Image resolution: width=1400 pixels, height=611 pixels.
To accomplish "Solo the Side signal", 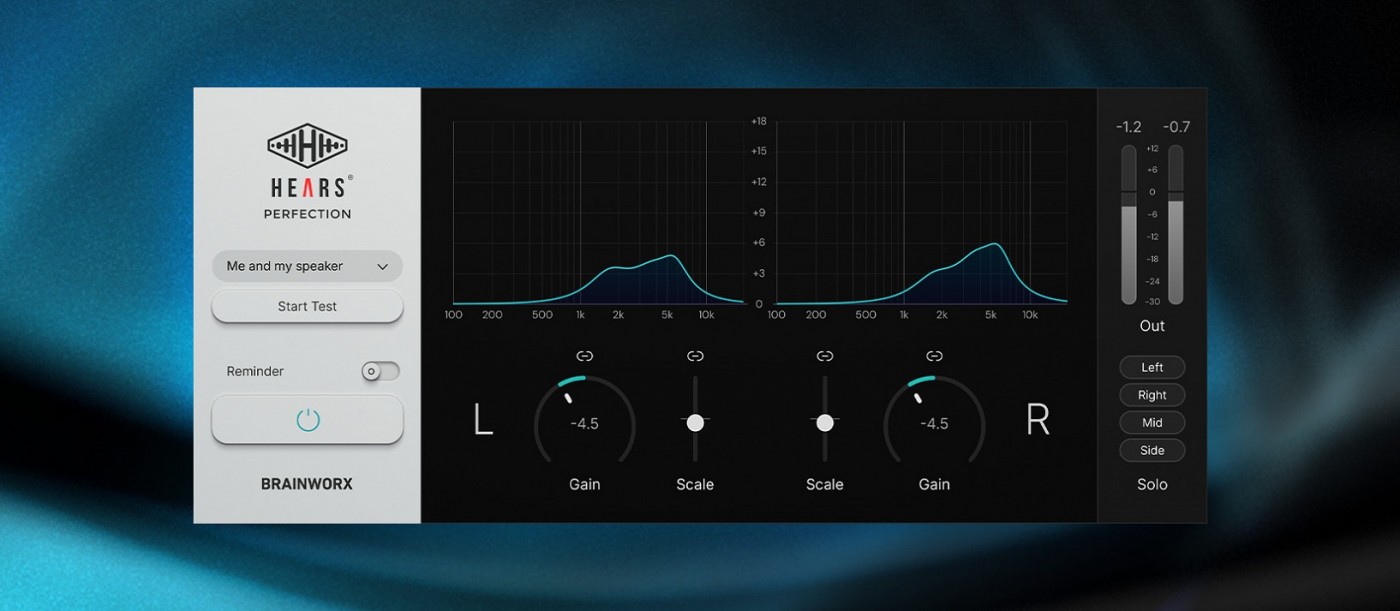I will (1152, 451).
